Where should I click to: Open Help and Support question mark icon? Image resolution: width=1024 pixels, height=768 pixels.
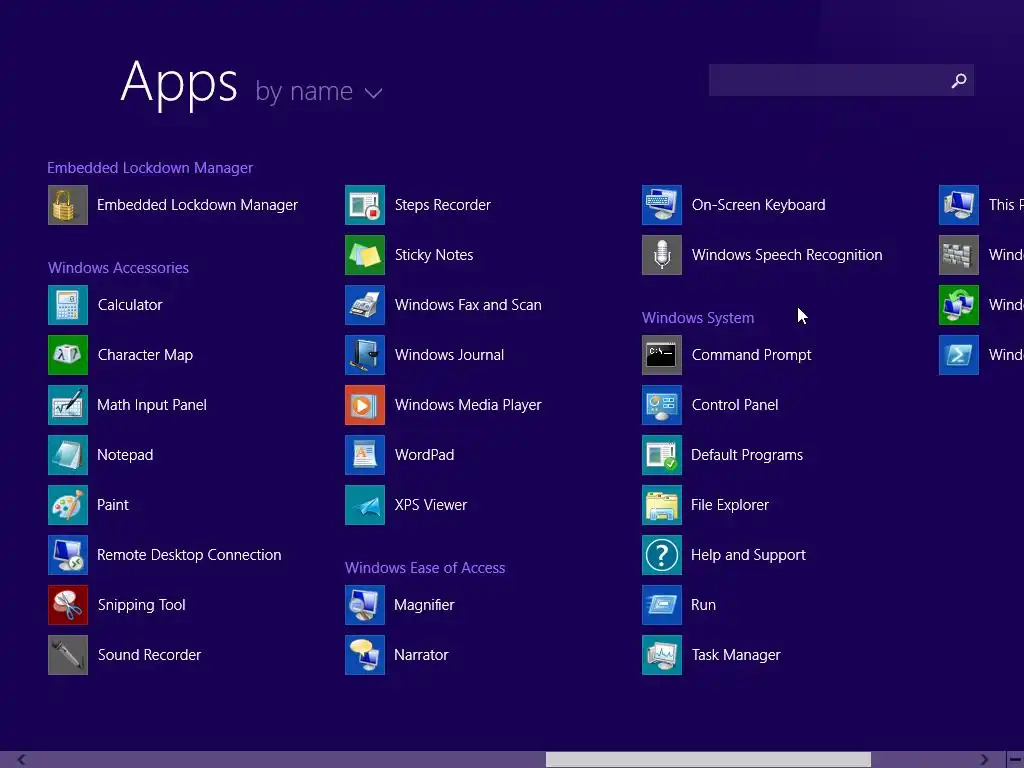[x=662, y=555]
